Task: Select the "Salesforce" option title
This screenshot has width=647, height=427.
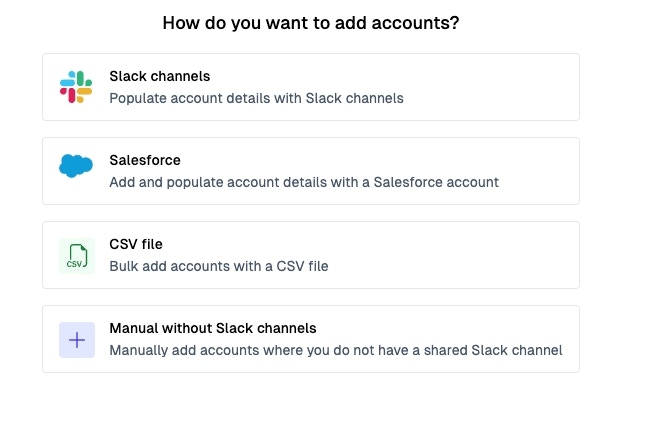Action: pos(144,160)
